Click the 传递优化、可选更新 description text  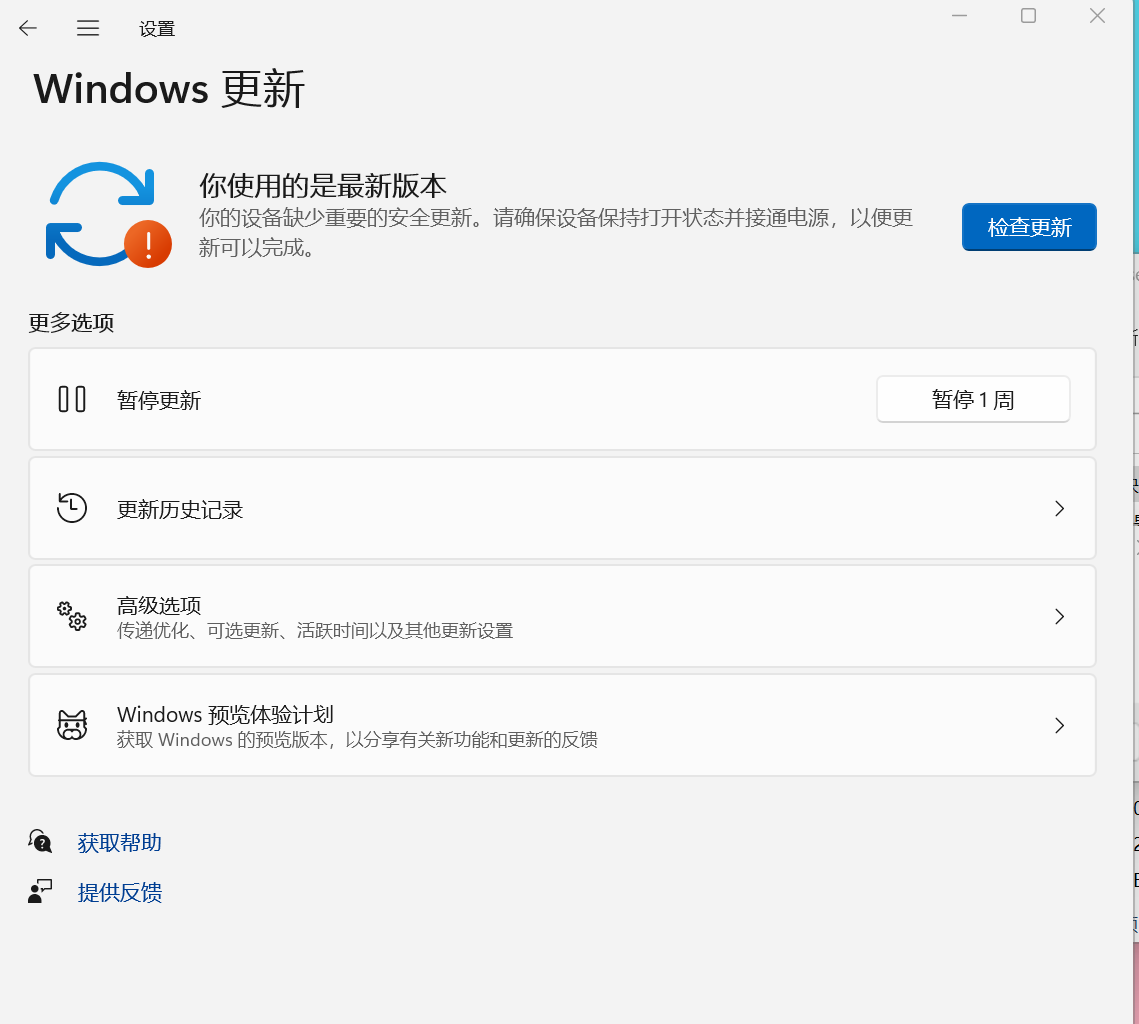315,630
